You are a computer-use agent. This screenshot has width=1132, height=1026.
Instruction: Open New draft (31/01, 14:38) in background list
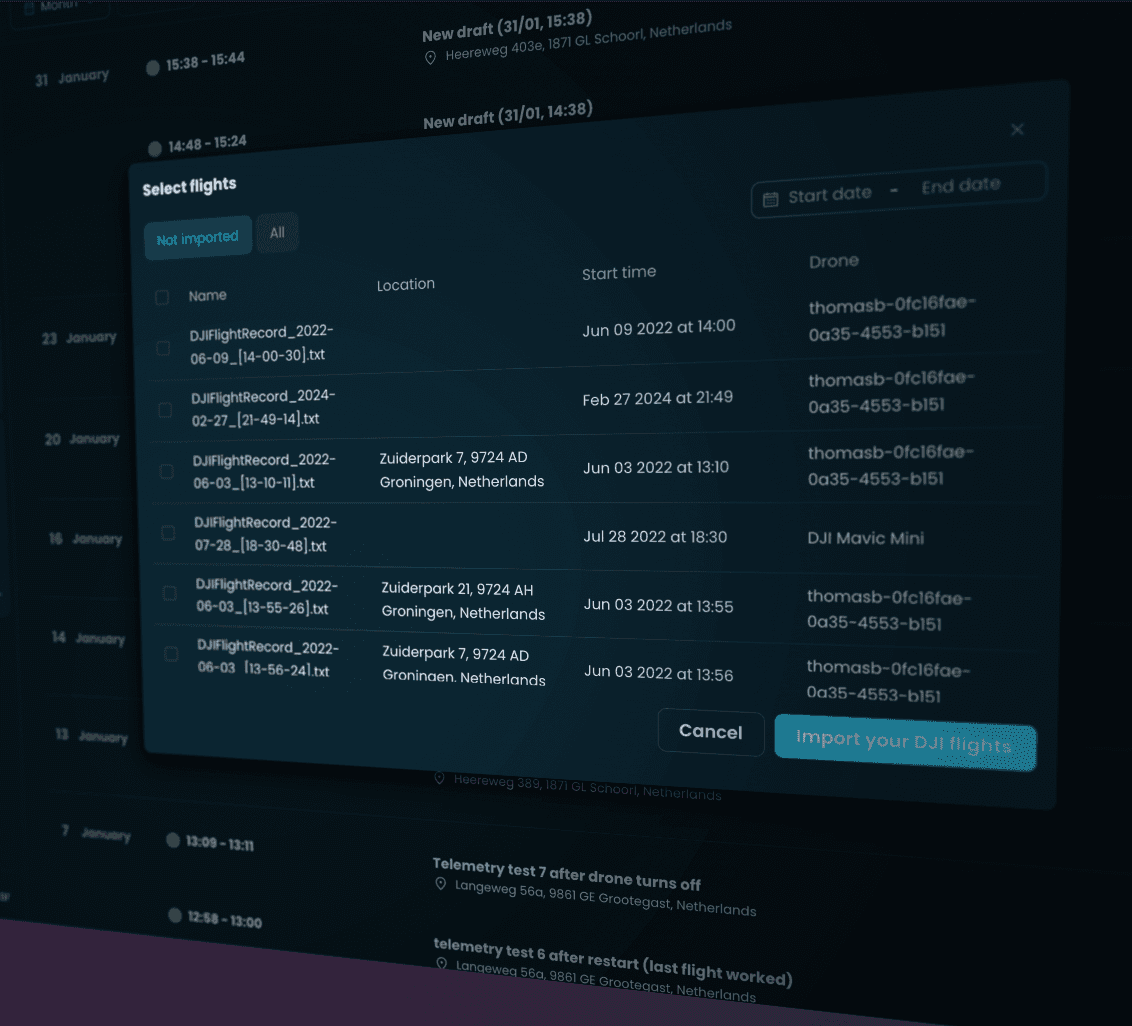[508, 116]
